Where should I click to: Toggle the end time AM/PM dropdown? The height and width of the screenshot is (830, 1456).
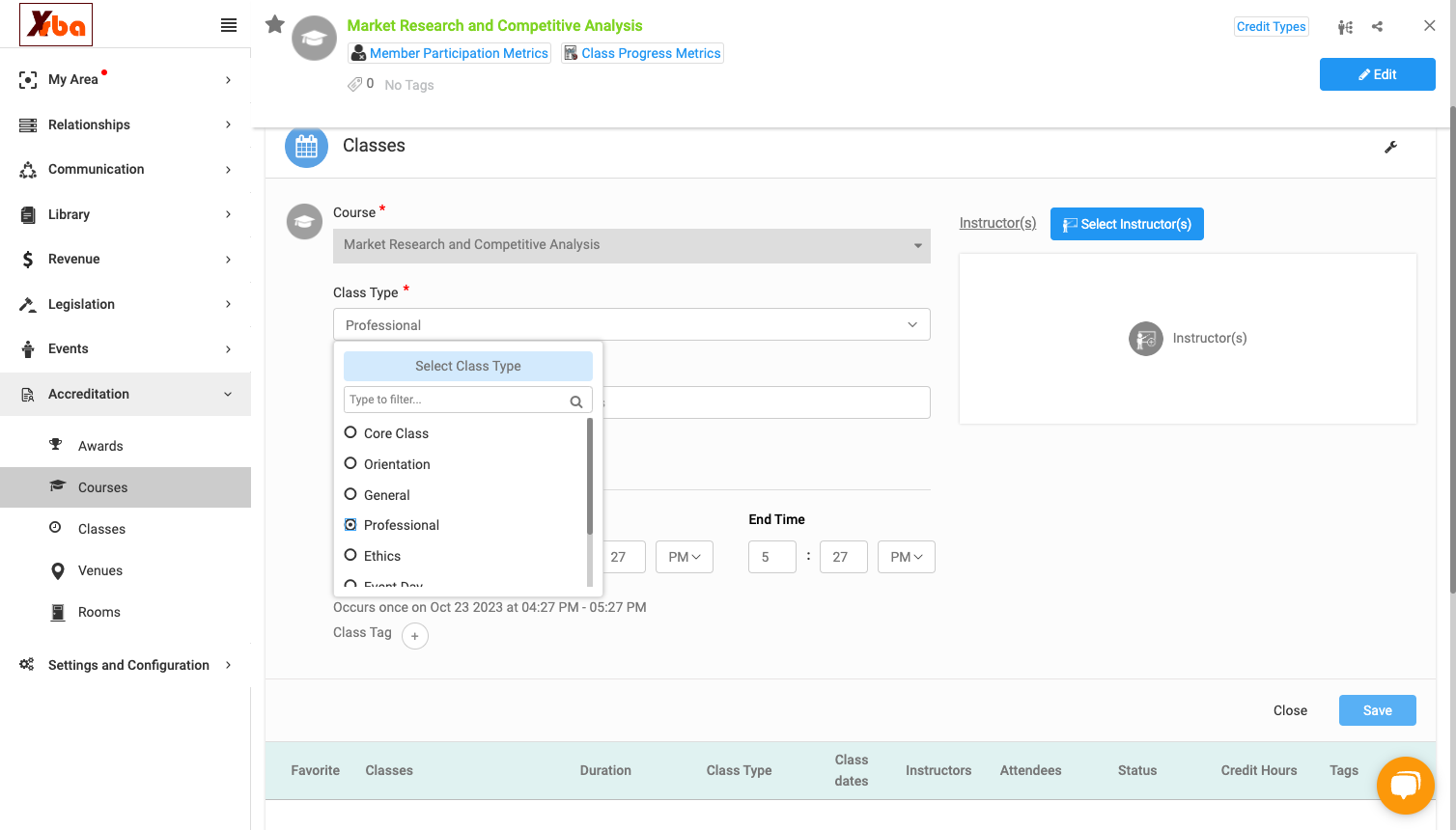coord(906,557)
